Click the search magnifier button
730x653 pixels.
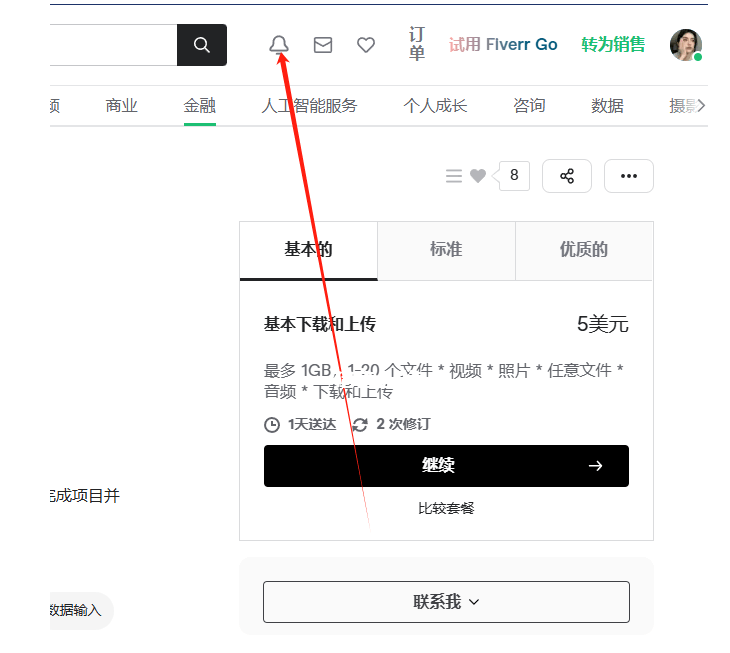pyautogui.click(x=202, y=45)
